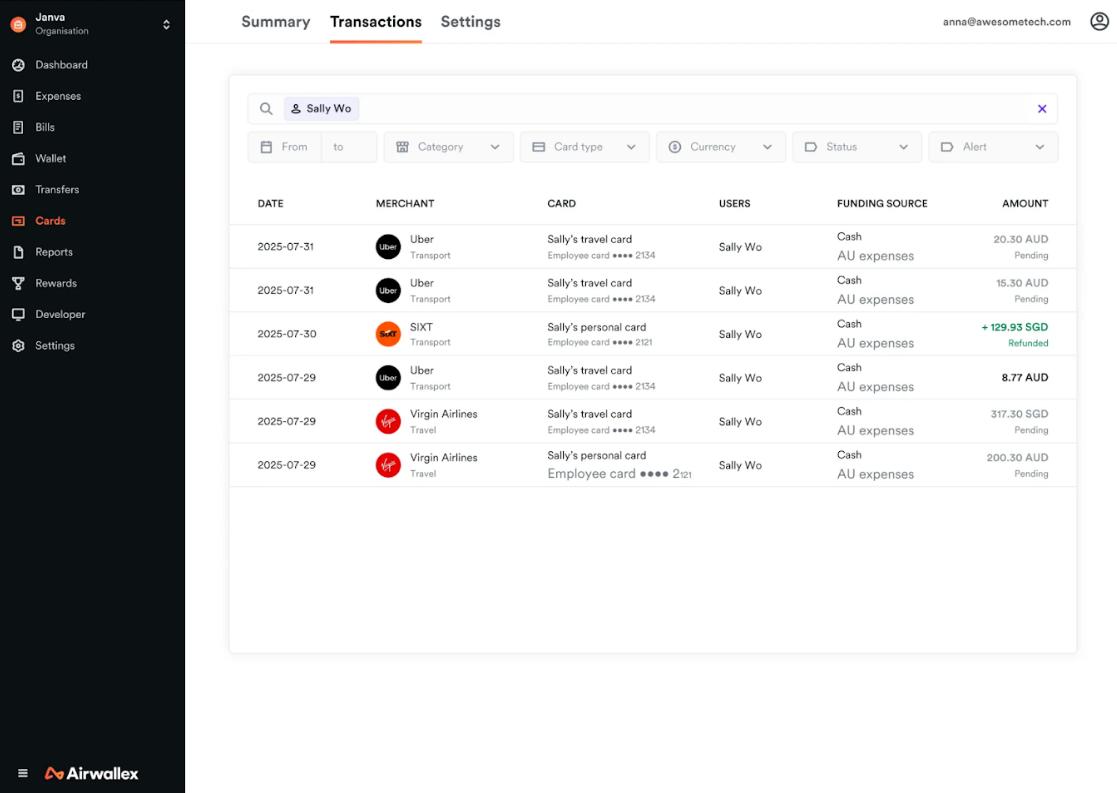Open the Card type dropdown
The height and width of the screenshot is (793, 1117).
(x=584, y=147)
